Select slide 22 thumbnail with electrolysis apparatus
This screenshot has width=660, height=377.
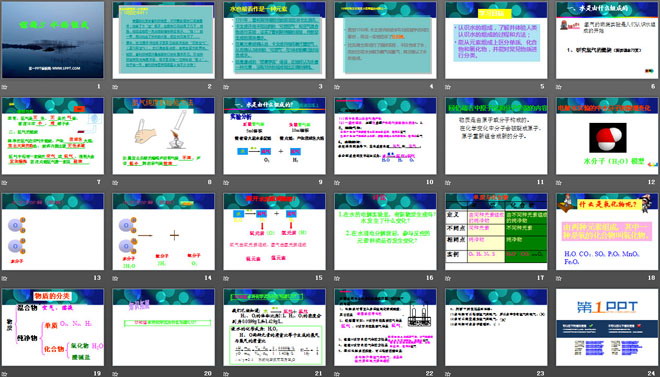pyautogui.click(x=386, y=327)
